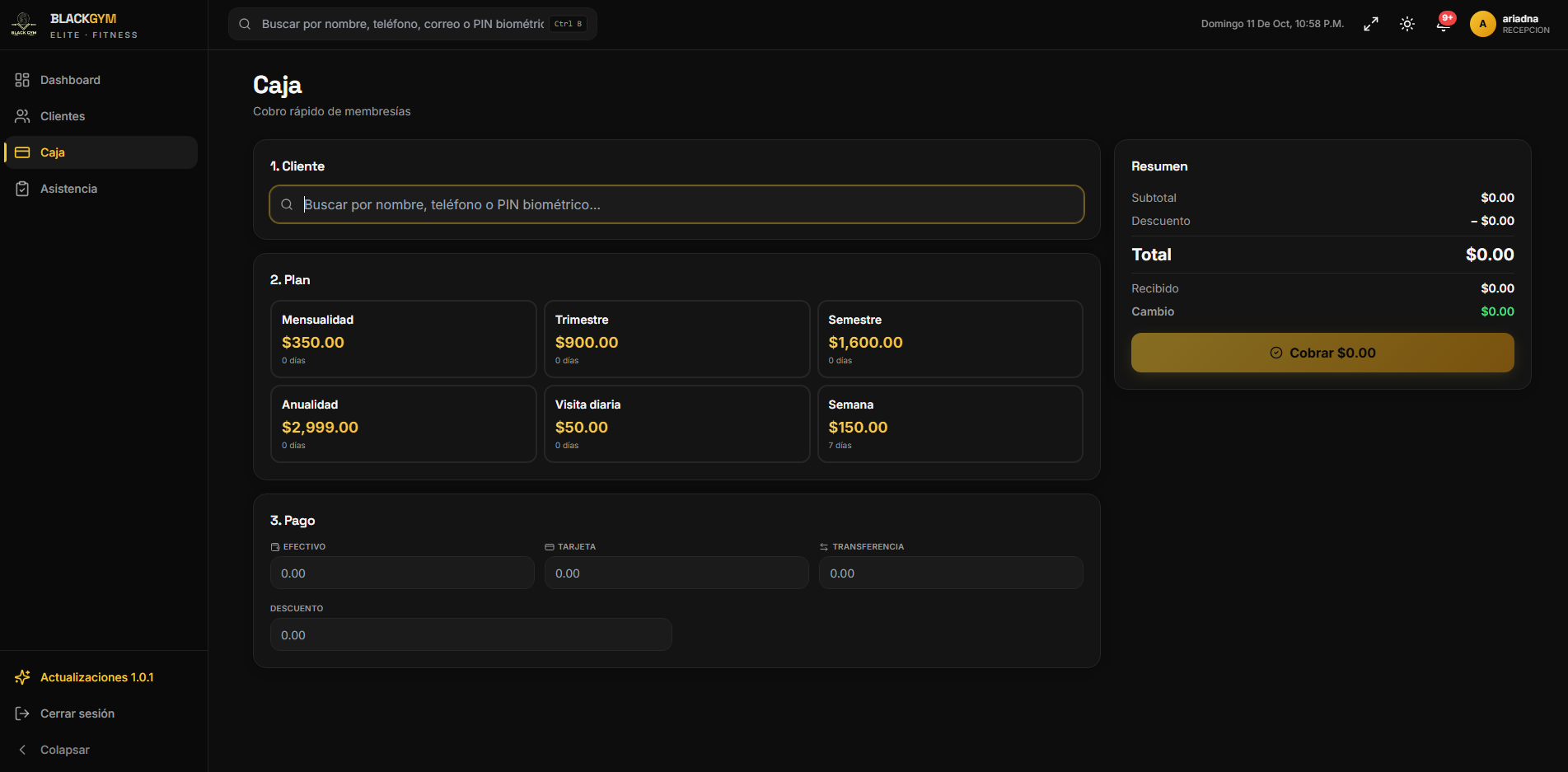Select the Trimestre $900.00 plan
Viewport: 1568px width, 772px height.
click(677, 339)
